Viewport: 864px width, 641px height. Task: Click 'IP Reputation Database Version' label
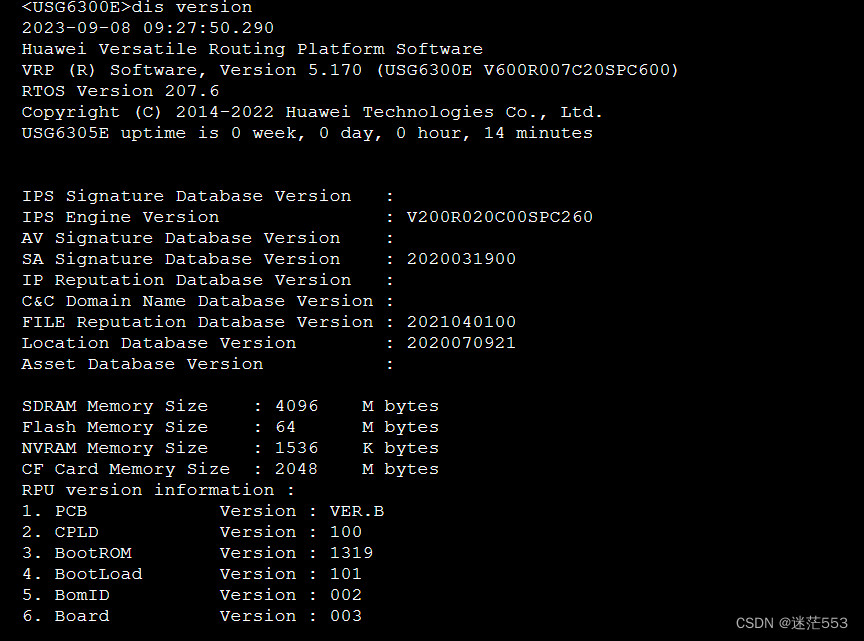coord(186,280)
